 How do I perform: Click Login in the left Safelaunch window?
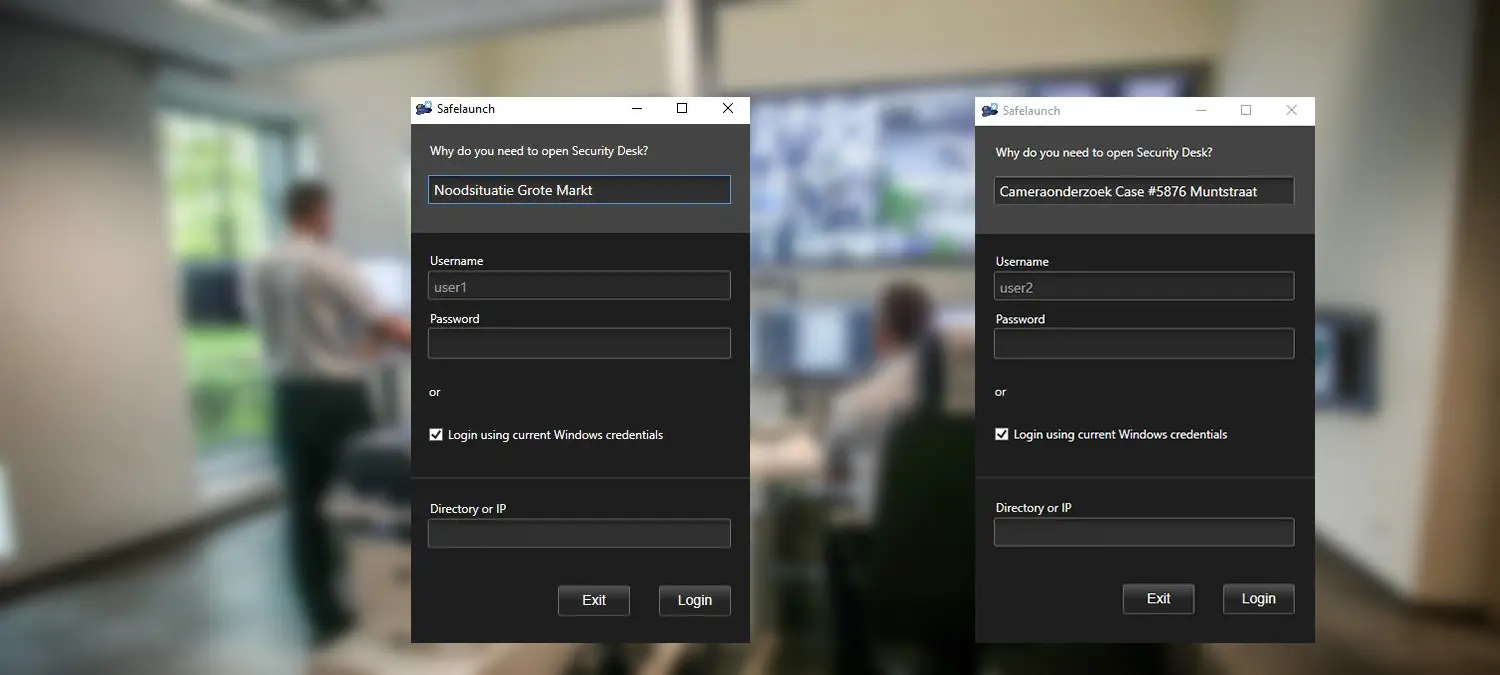[695, 600]
